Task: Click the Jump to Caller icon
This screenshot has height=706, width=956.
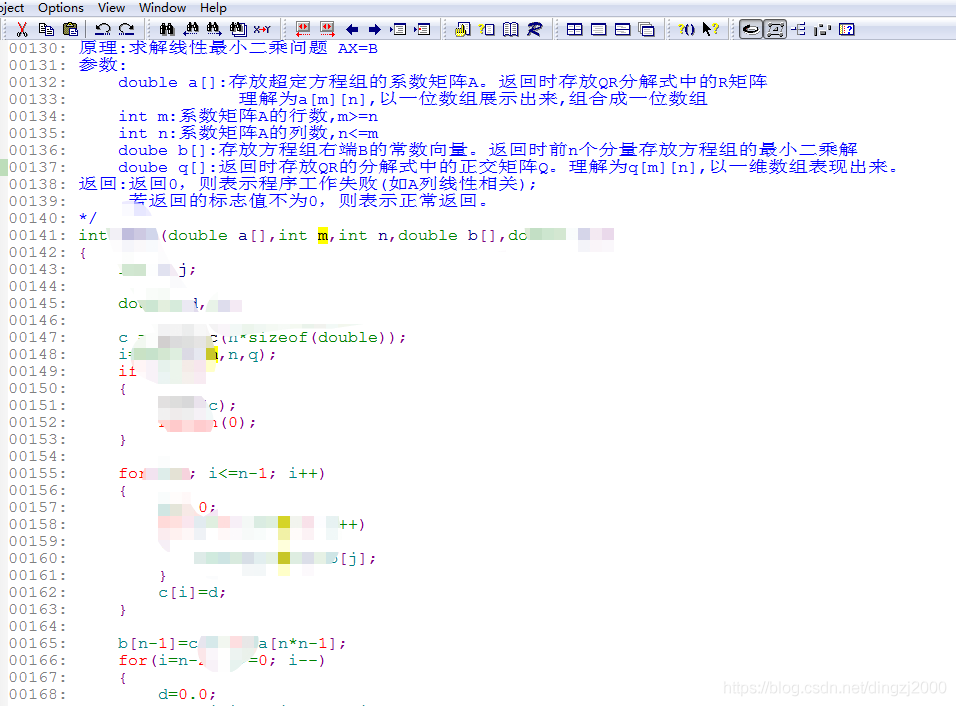Action: [x=422, y=29]
